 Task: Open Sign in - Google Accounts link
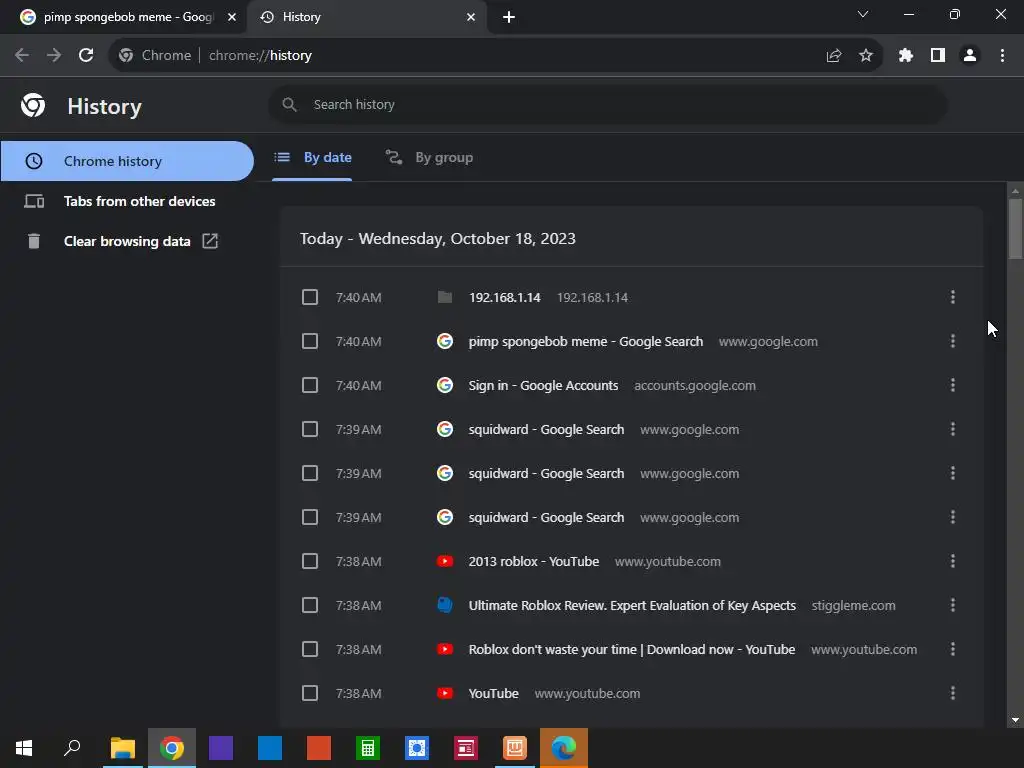(x=543, y=385)
